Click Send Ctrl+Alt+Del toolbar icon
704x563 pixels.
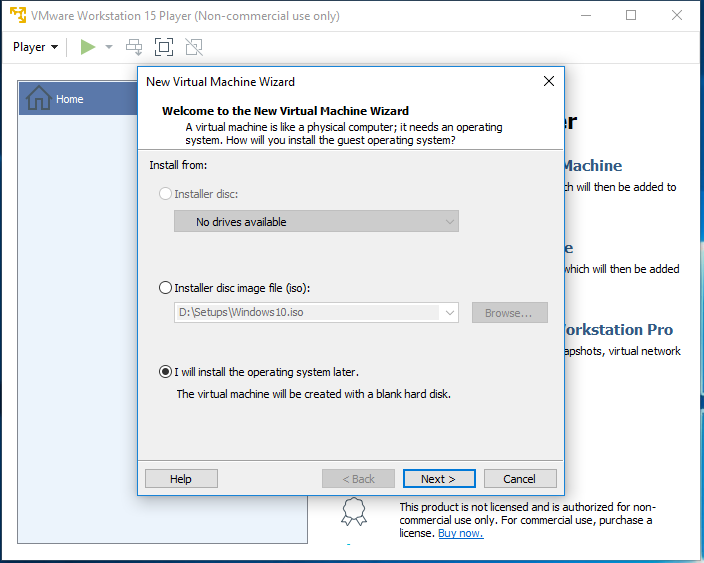coord(134,47)
